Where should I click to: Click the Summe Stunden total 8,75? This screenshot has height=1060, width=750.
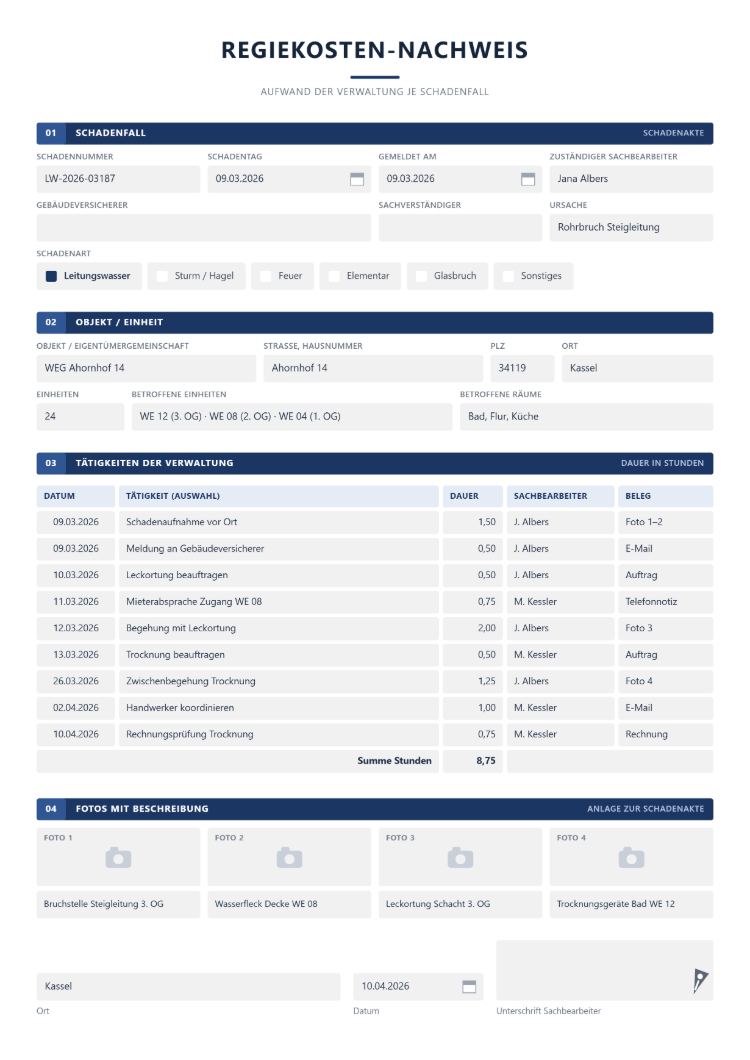473,761
